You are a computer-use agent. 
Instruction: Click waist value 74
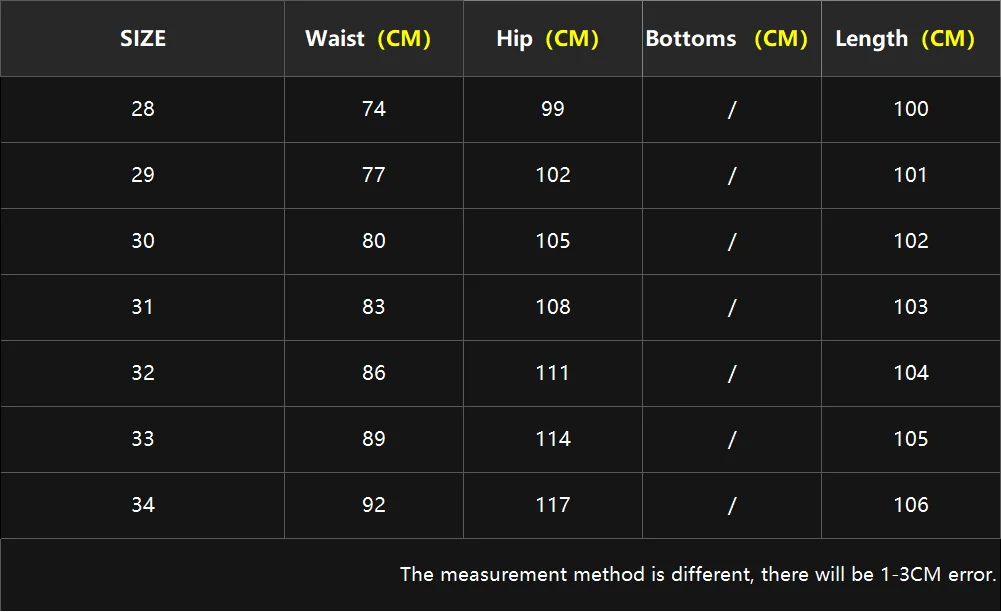pos(374,109)
